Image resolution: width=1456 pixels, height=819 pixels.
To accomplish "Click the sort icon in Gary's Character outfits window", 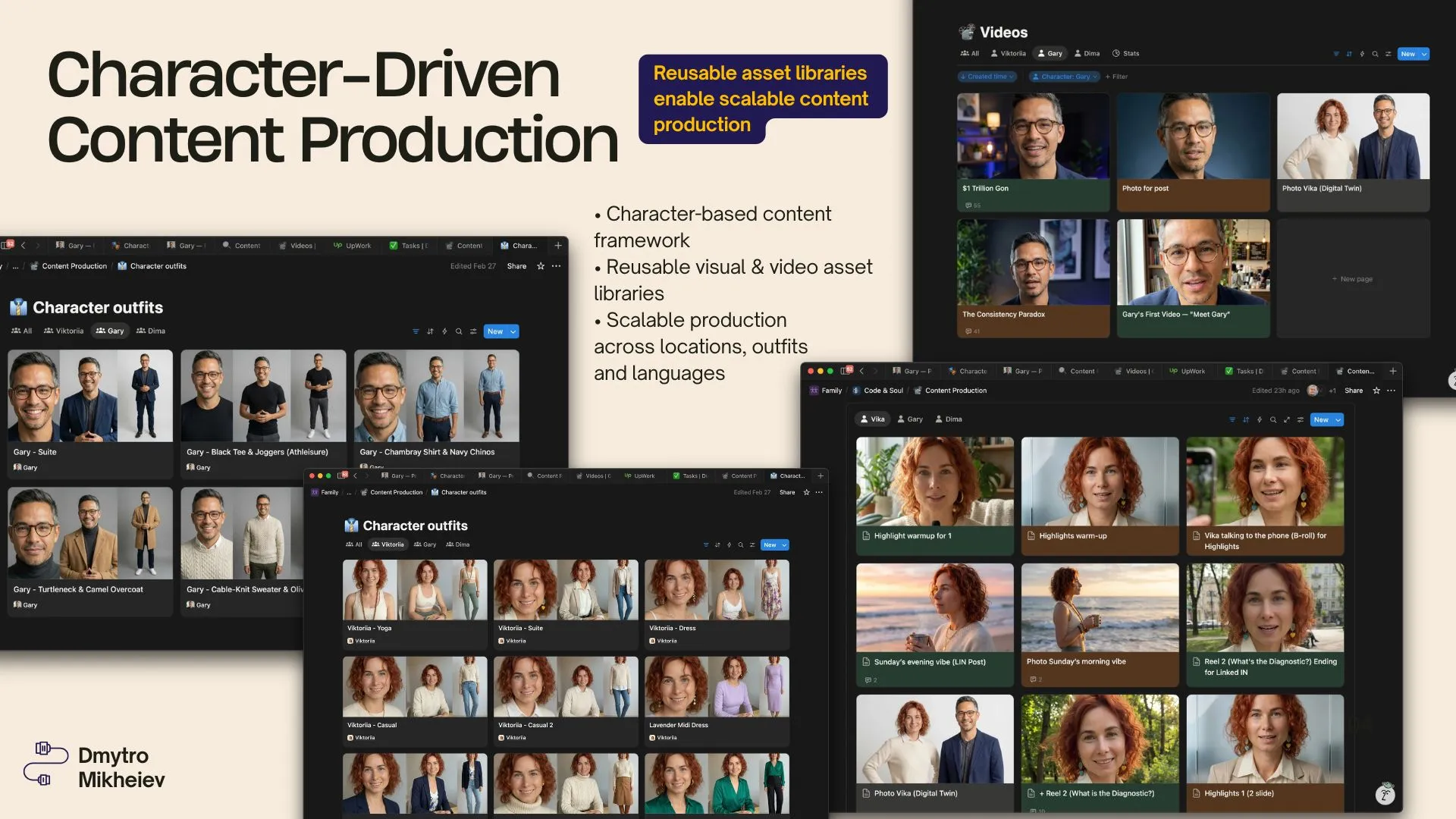I will [430, 331].
